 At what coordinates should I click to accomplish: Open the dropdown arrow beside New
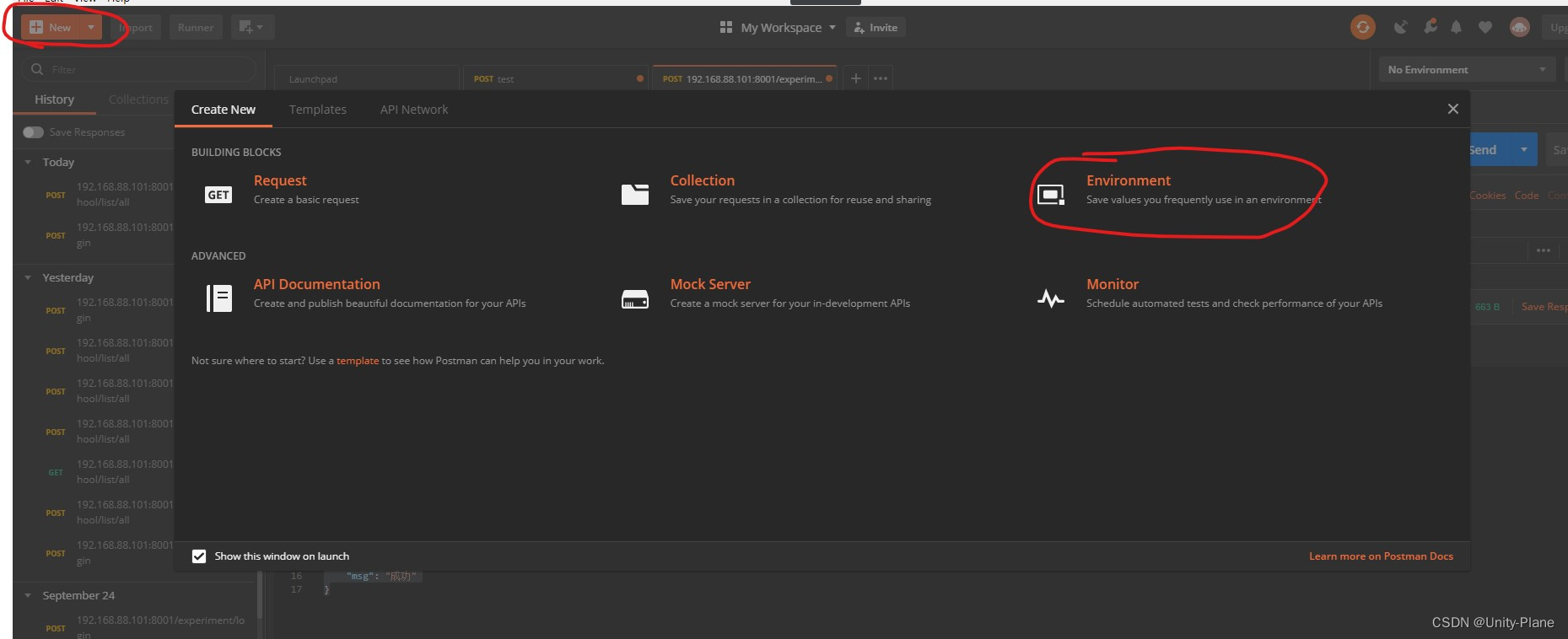90,28
